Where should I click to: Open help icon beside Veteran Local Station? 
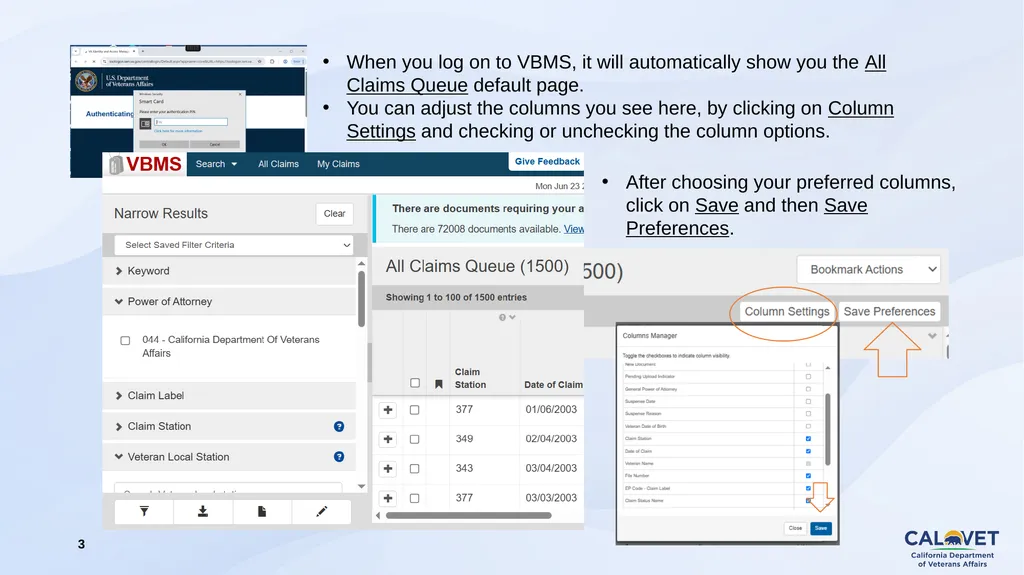click(339, 457)
